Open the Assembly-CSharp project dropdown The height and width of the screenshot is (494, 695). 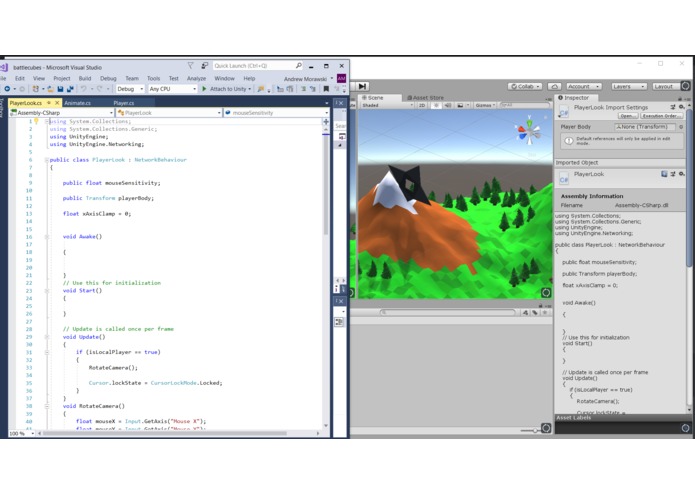pos(62,113)
